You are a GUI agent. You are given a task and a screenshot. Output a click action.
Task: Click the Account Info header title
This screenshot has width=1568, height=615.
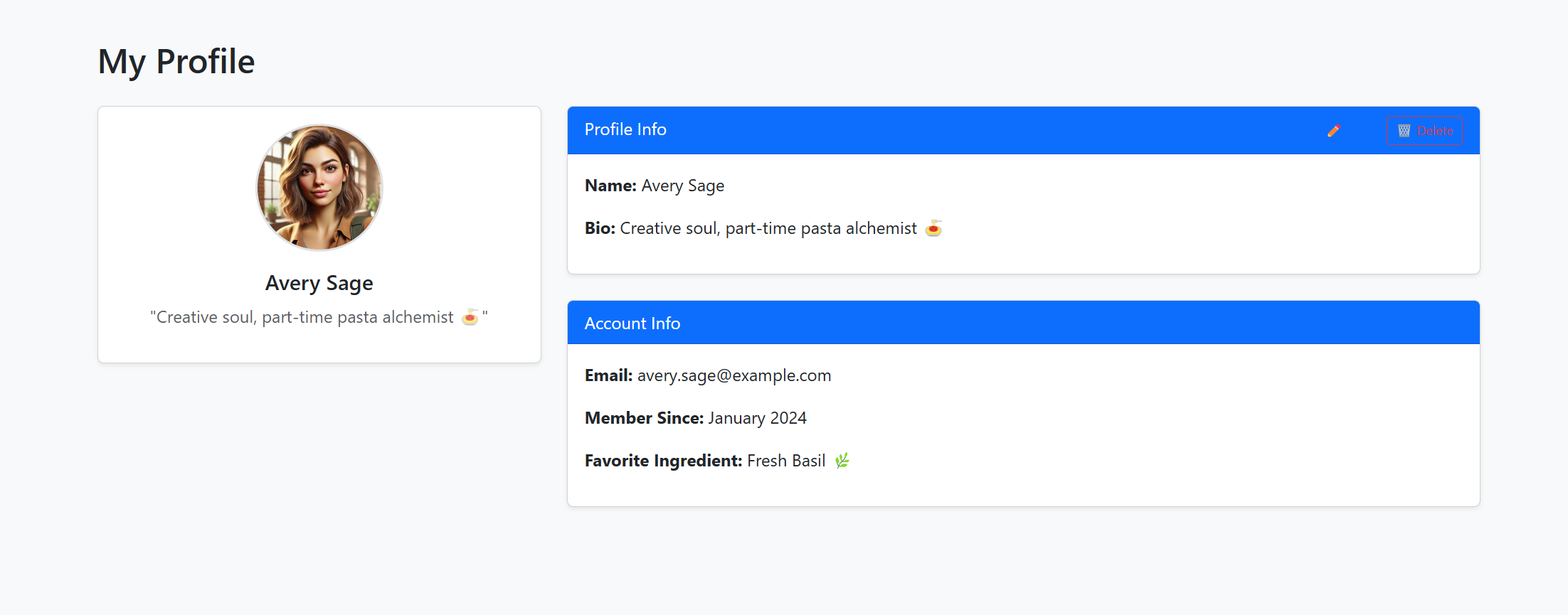coord(632,323)
